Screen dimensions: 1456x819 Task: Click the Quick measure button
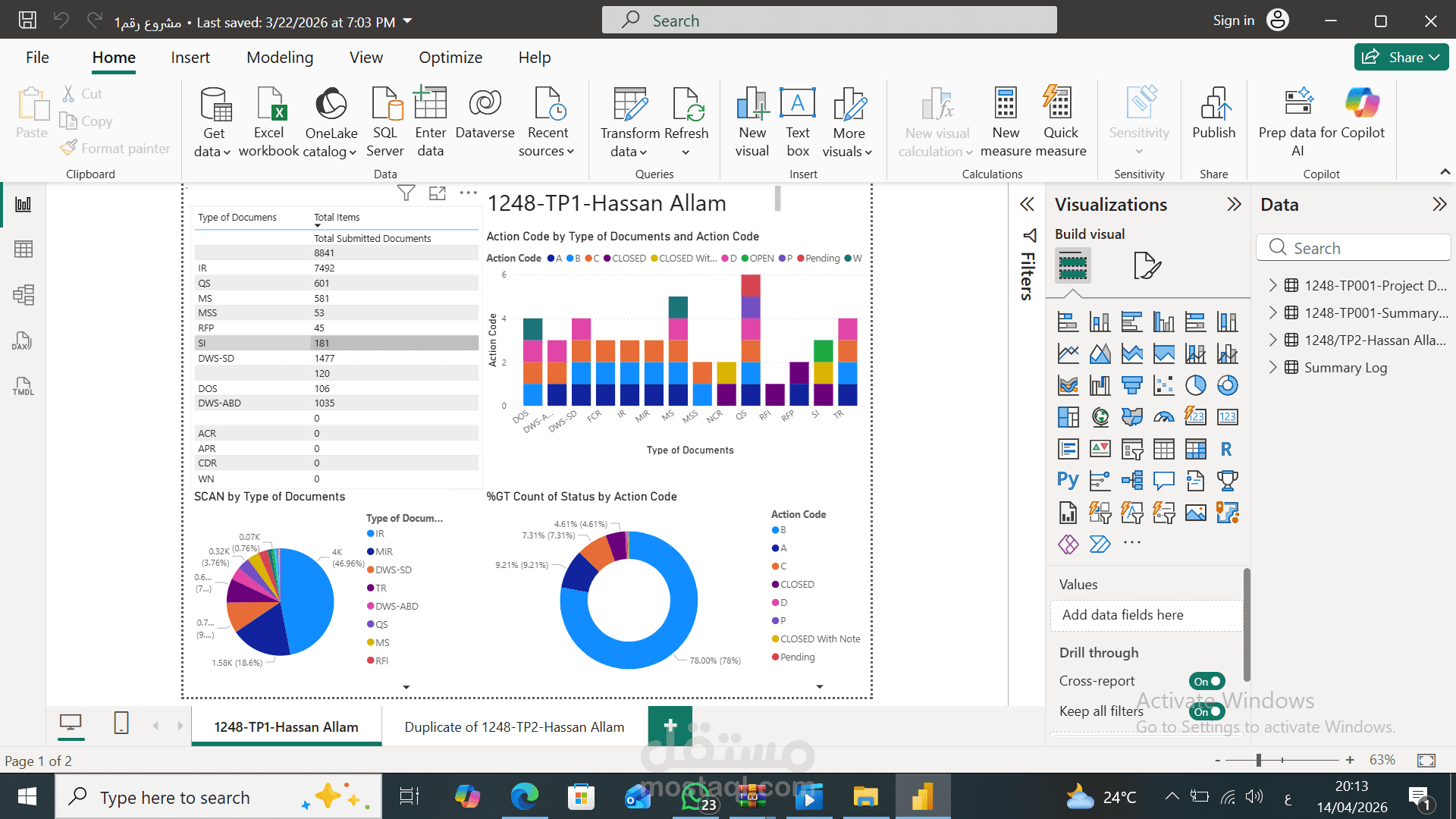point(1060,121)
